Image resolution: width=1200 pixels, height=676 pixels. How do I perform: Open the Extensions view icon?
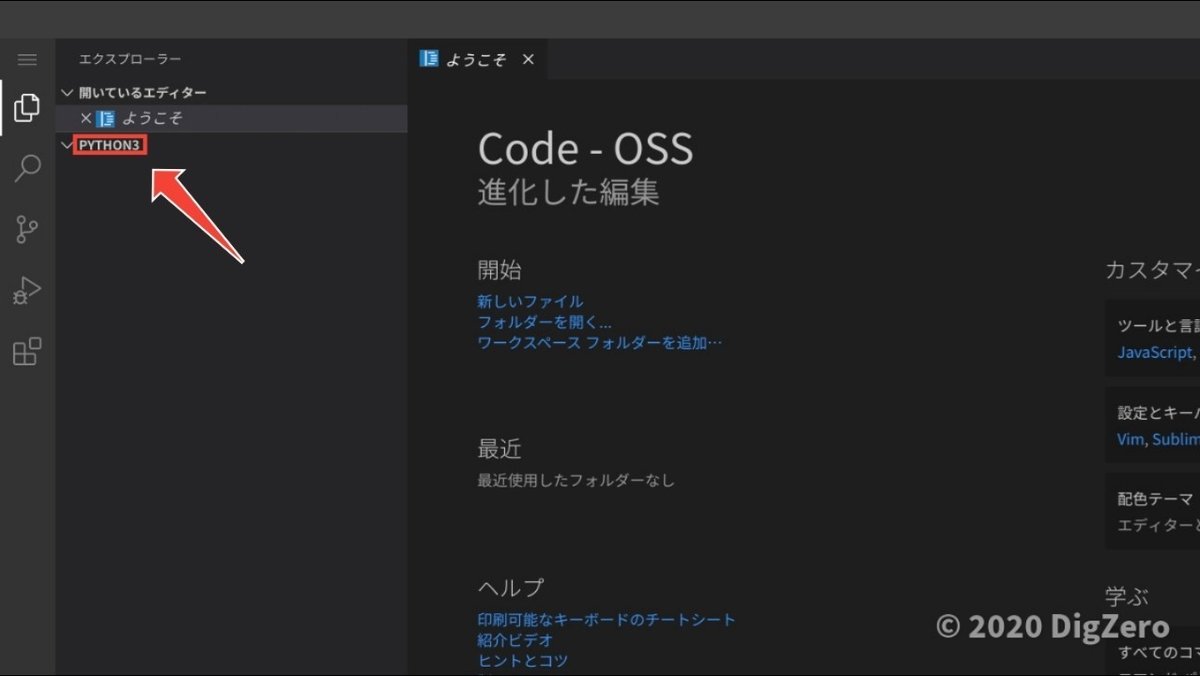[x=27, y=352]
